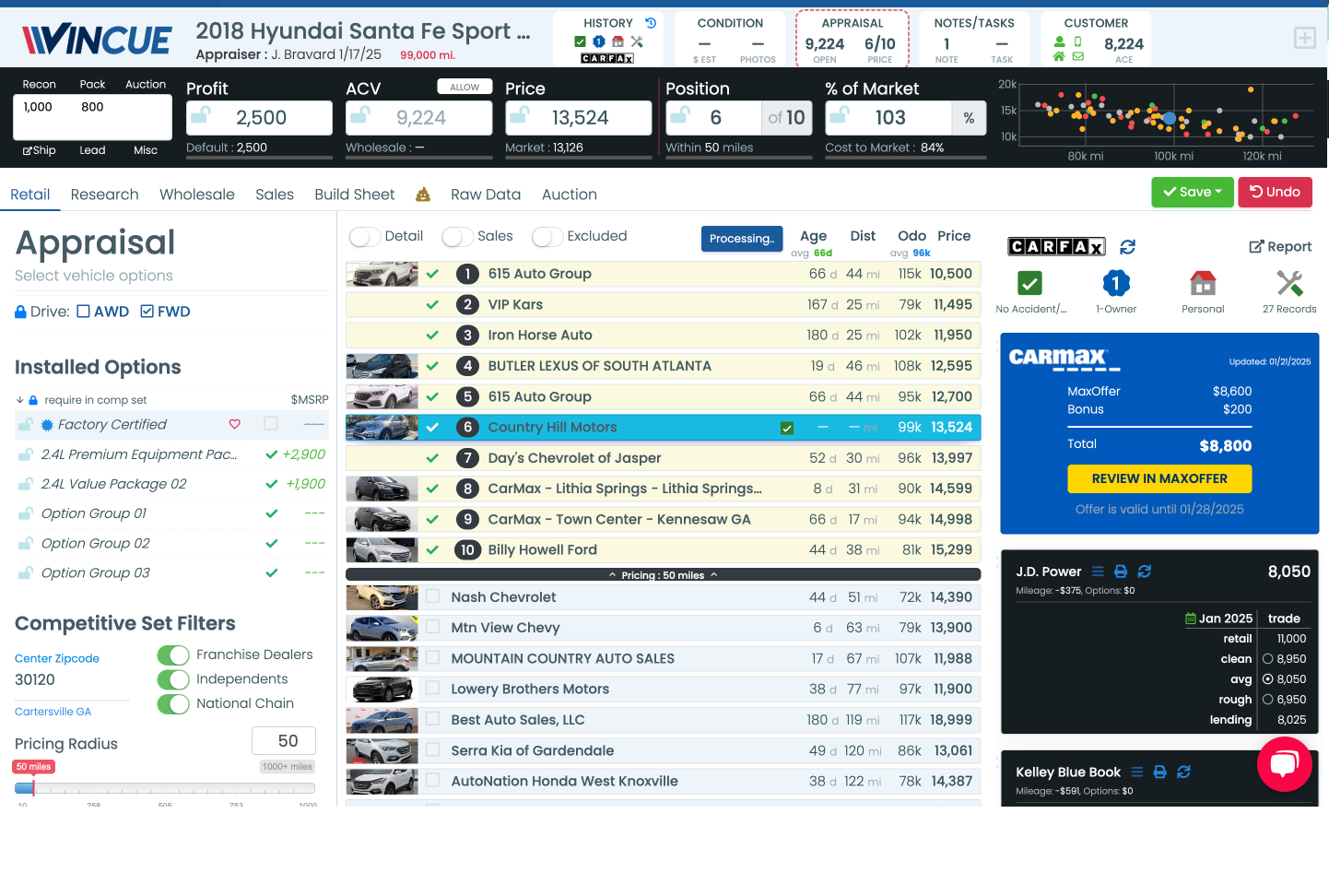Viewport: 1329px width, 896px height.
Task: Print the Kelley Blue Book valuation
Action: click(x=1160, y=772)
